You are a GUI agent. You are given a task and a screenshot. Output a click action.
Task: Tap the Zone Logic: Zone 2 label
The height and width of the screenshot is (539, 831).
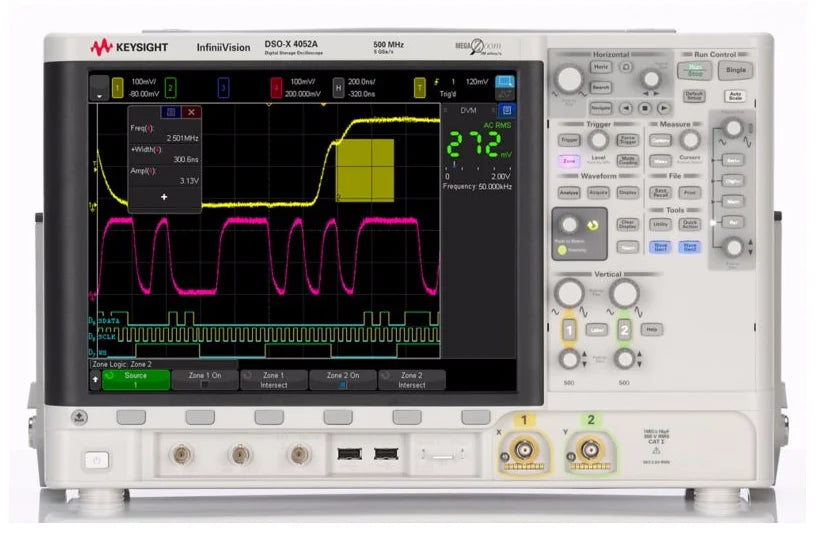[x=122, y=364]
